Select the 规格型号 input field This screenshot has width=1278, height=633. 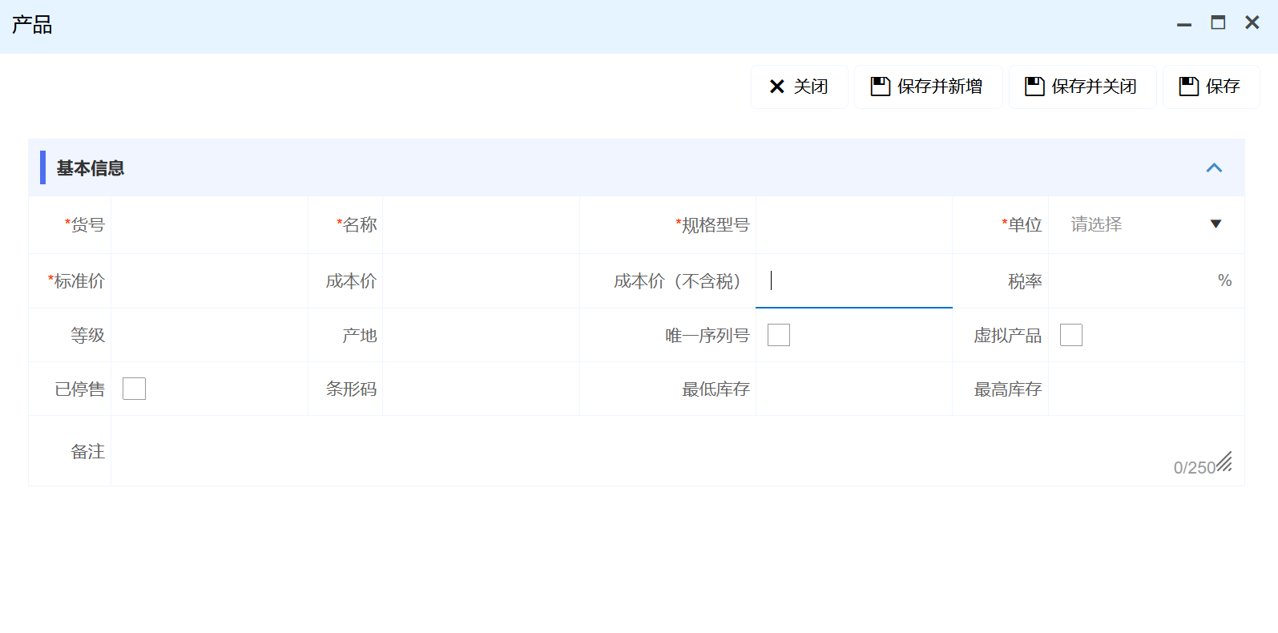tap(853, 225)
